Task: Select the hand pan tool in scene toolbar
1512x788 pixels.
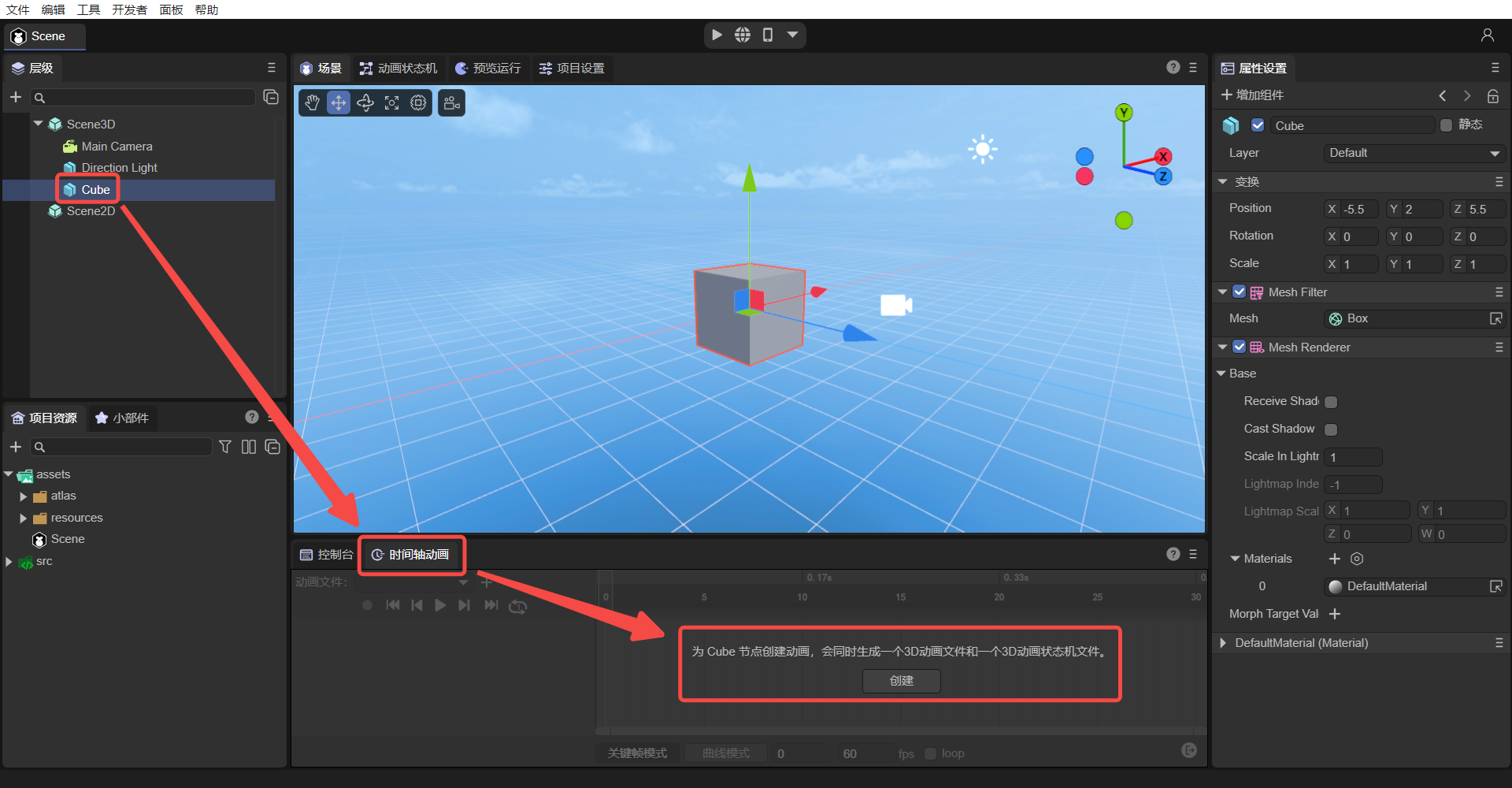Action: pyautogui.click(x=313, y=103)
